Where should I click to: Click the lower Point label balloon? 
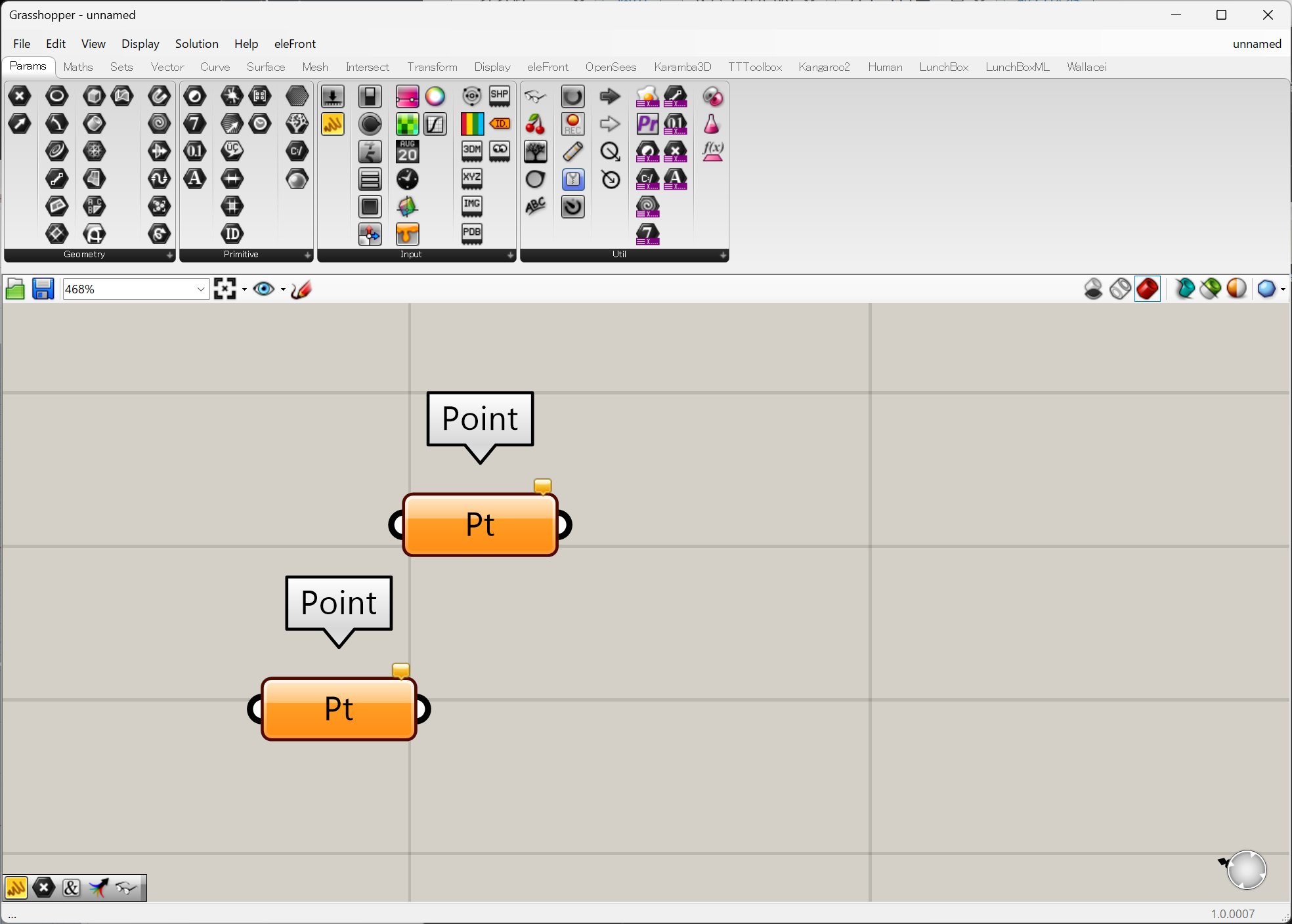coord(339,602)
